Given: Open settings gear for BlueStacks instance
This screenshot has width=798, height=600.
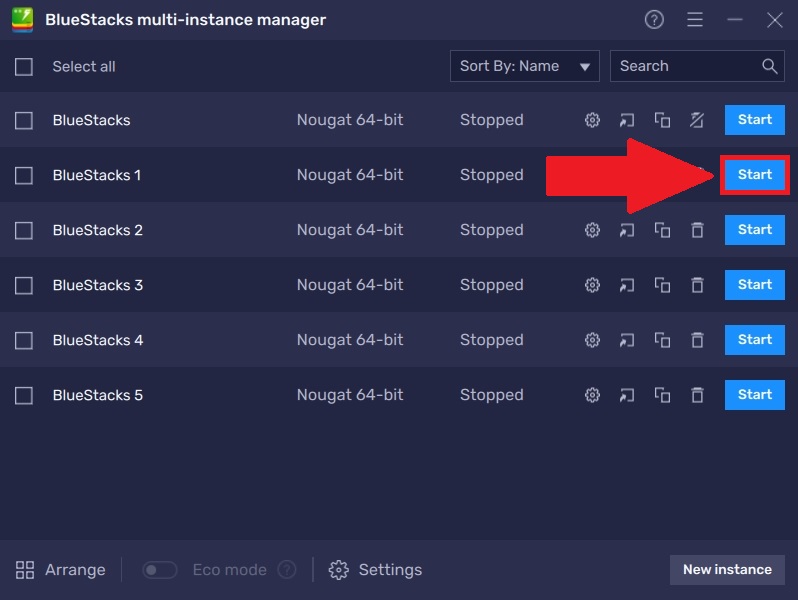Looking at the screenshot, I should point(592,120).
